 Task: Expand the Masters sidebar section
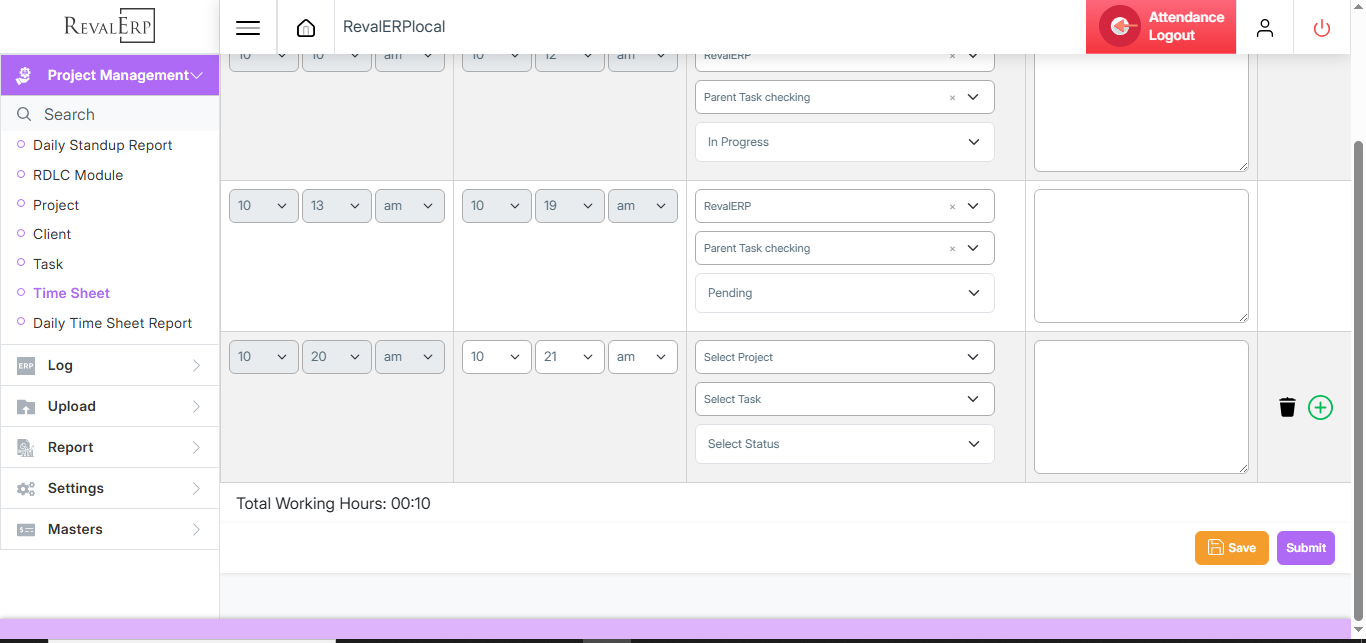coord(110,529)
